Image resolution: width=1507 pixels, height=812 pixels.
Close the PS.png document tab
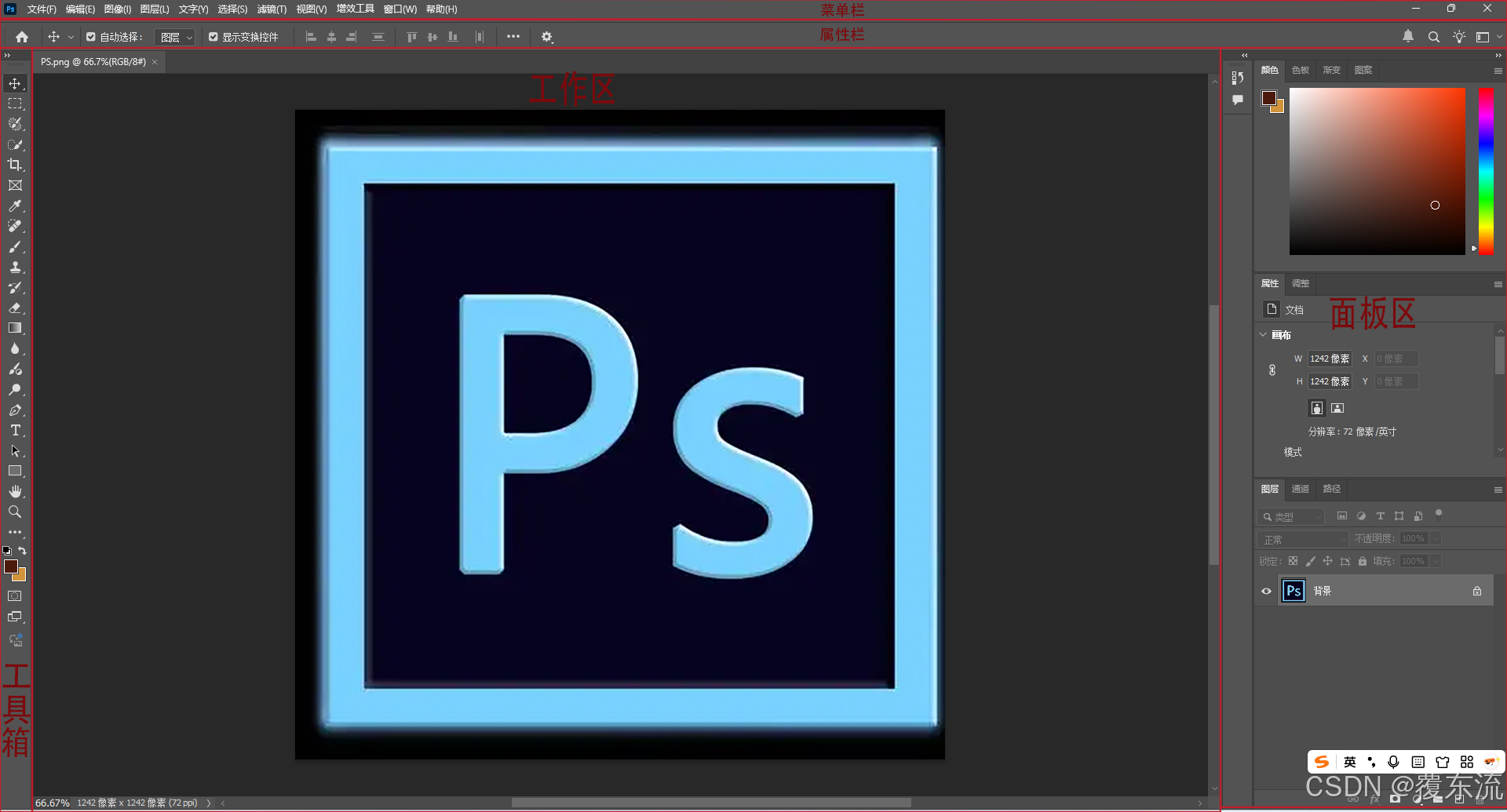[155, 62]
